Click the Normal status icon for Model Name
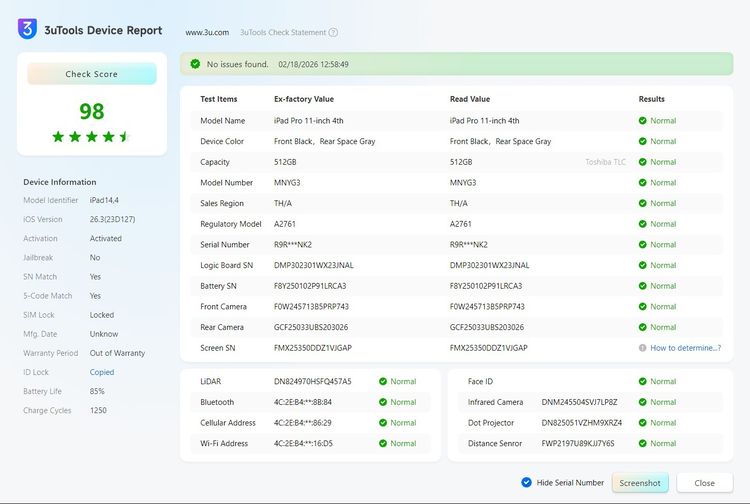 click(643, 121)
